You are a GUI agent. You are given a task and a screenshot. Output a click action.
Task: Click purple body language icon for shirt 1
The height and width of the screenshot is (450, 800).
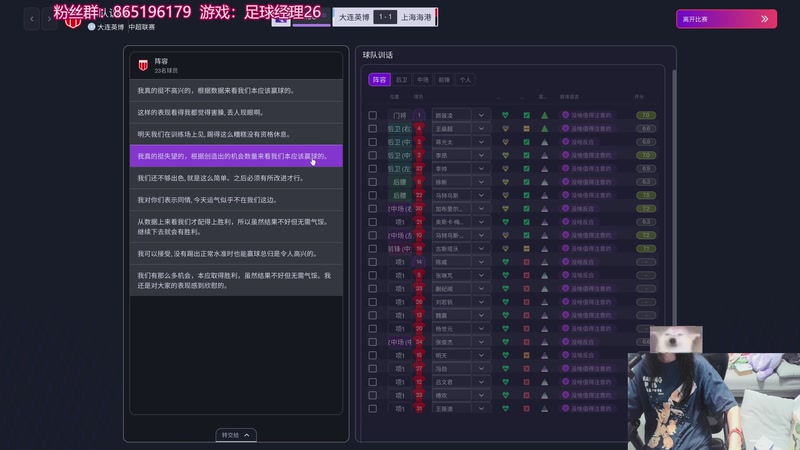click(565, 115)
